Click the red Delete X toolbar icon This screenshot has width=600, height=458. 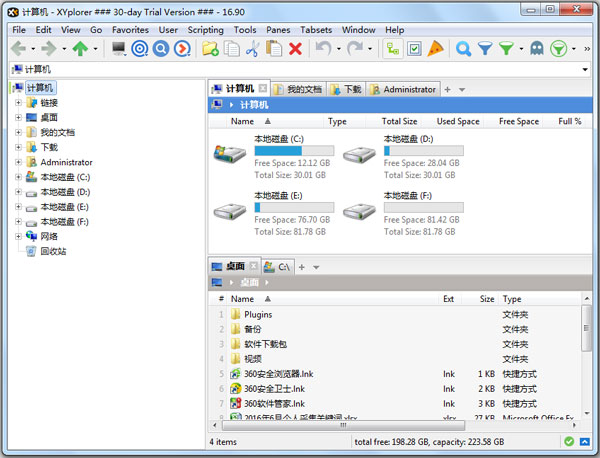coord(295,48)
